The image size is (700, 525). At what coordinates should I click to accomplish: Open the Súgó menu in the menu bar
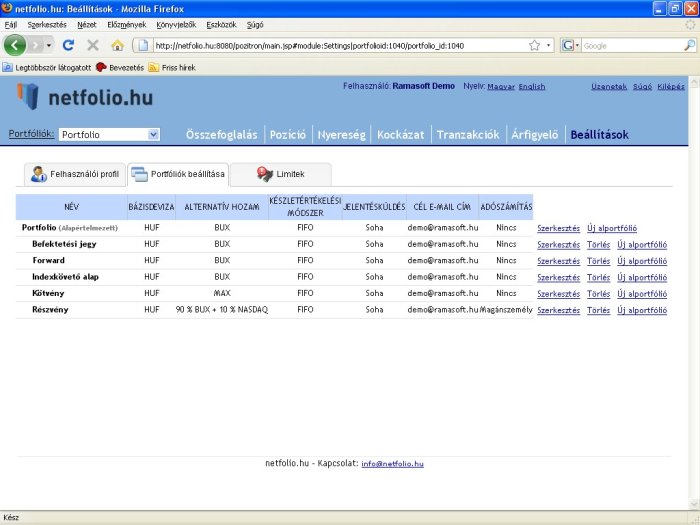(255, 25)
